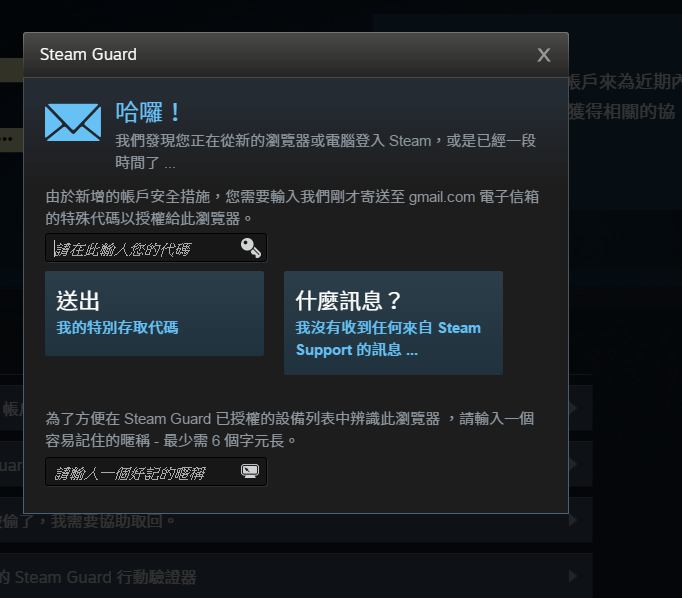Close the Steam Guard dialog with X

tap(544, 55)
